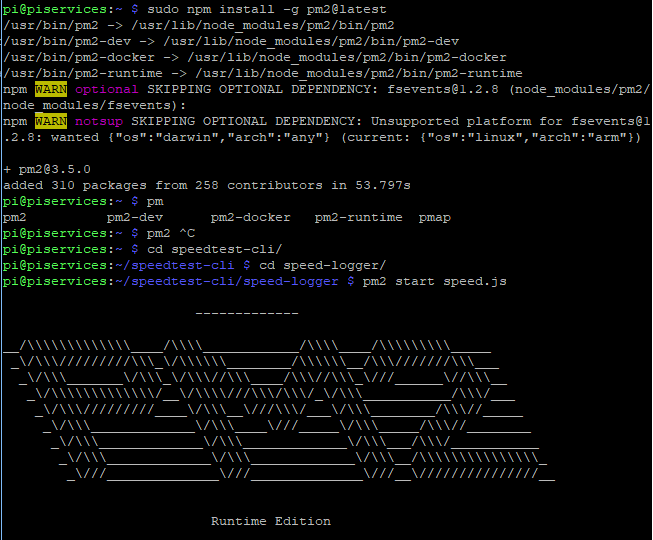Click the 'cd speedtest-cli/' command

tap(214, 249)
